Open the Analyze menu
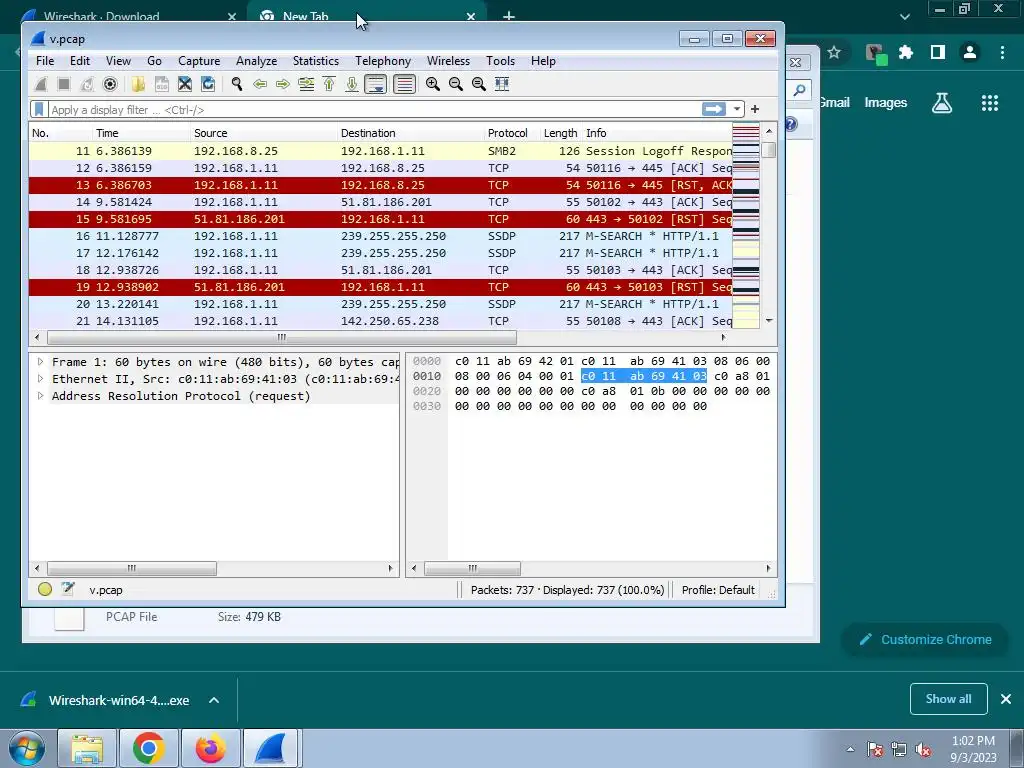This screenshot has height=768, width=1024. click(x=257, y=61)
